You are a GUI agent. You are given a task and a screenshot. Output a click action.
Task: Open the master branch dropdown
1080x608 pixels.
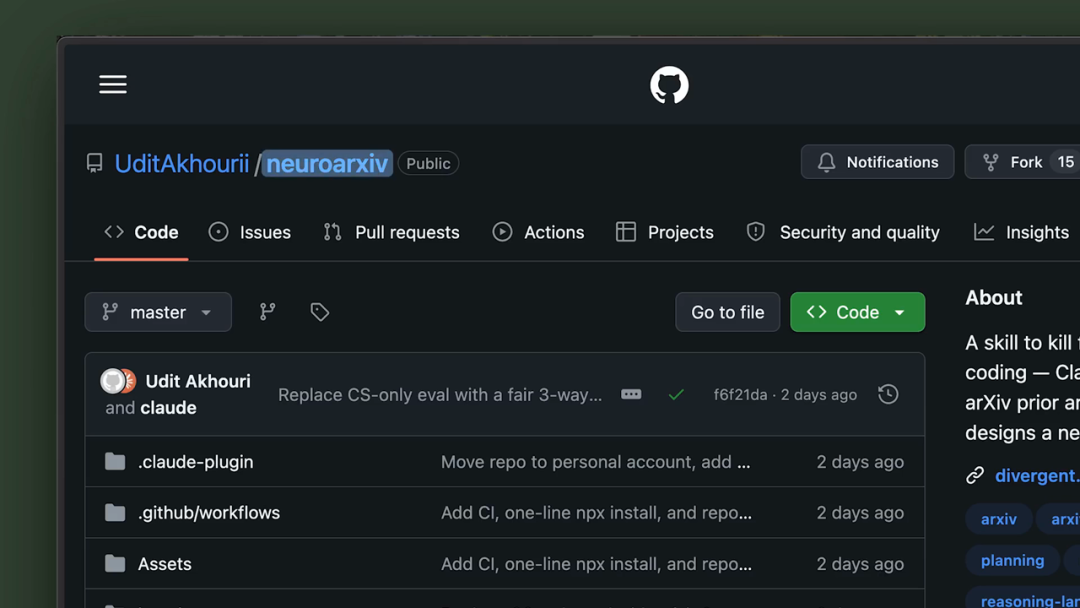click(158, 312)
